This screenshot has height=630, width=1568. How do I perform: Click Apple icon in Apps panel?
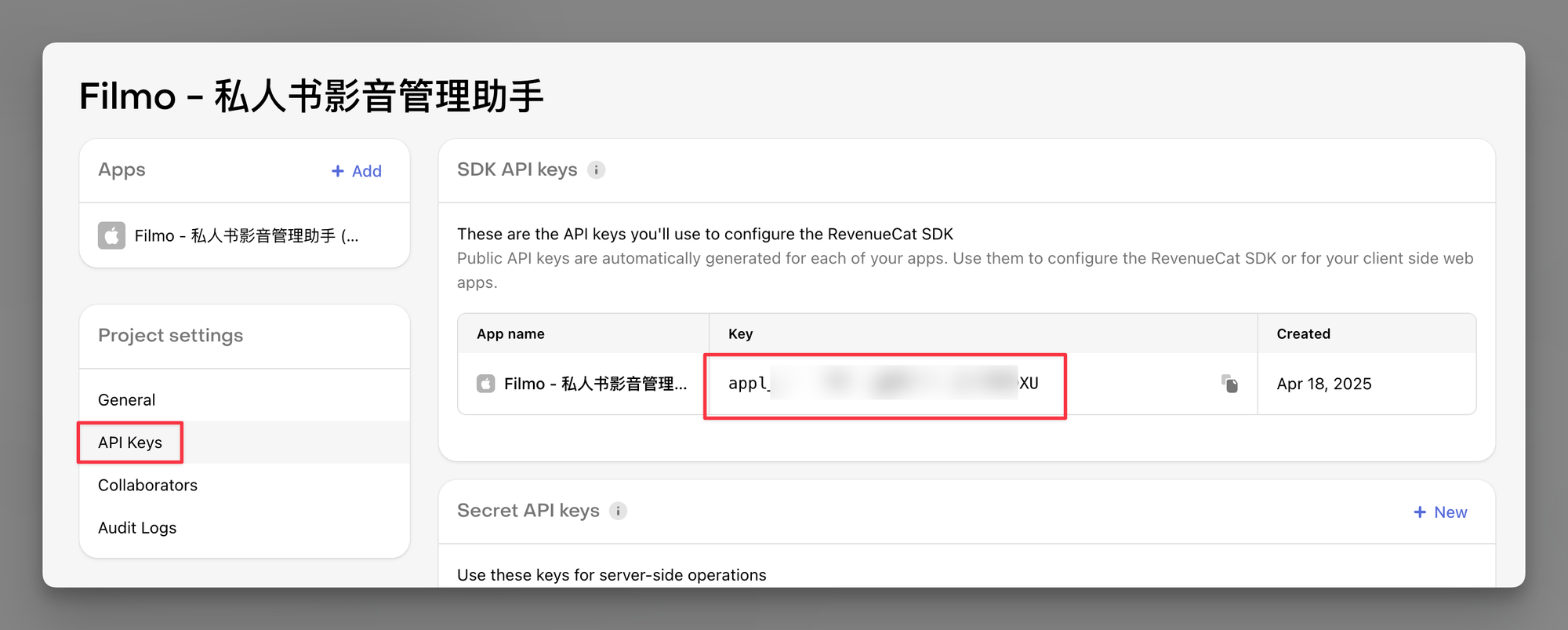[111, 235]
